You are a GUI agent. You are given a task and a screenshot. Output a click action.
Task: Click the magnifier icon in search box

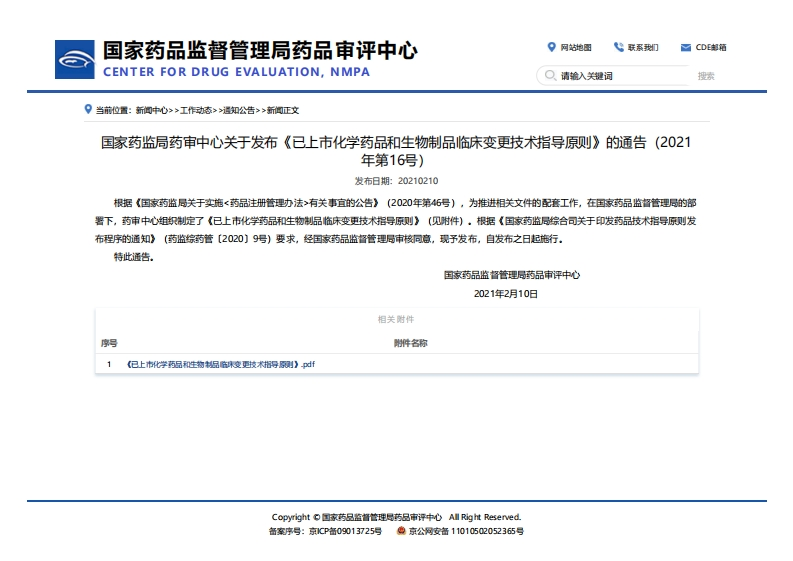pyautogui.click(x=550, y=75)
